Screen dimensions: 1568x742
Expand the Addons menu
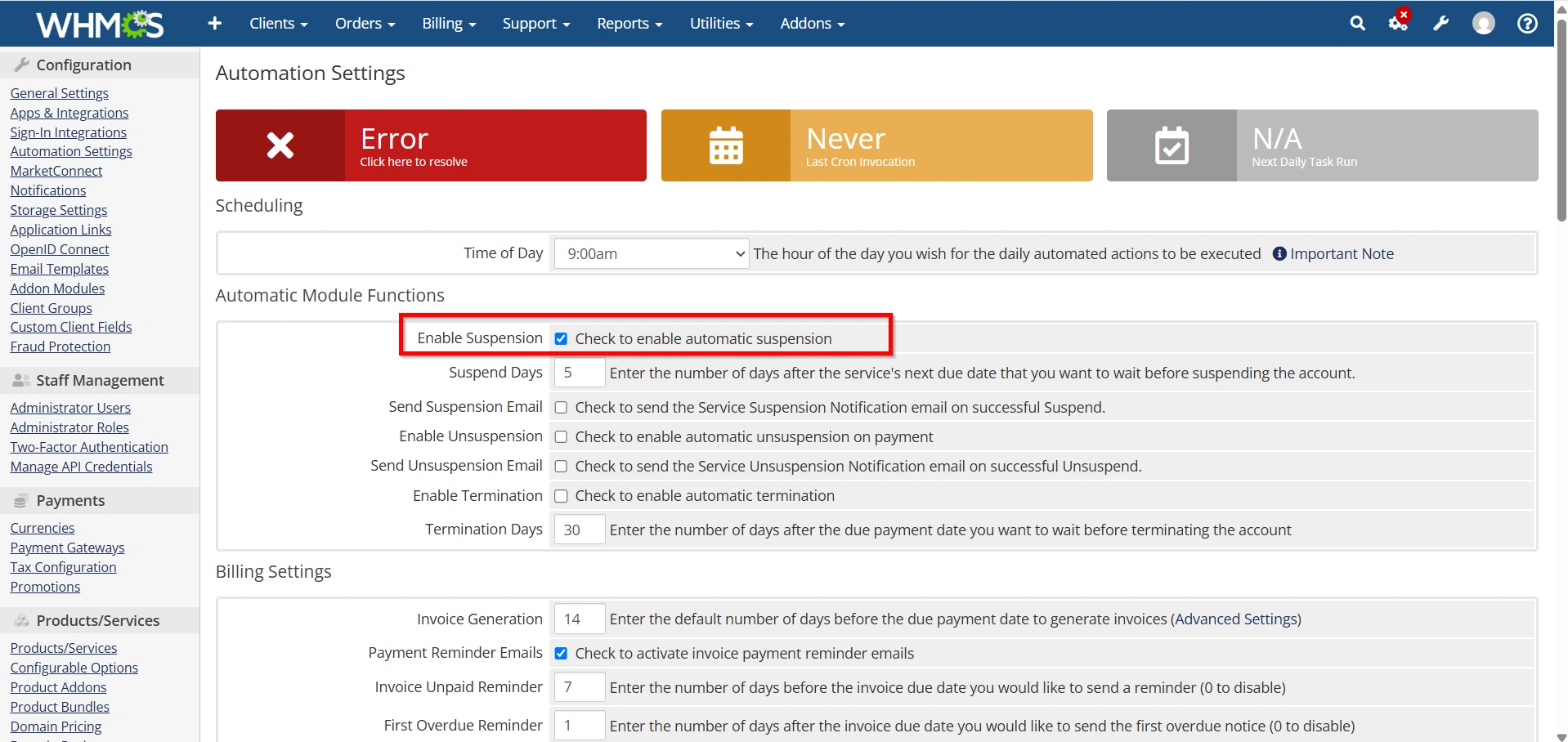[x=812, y=24]
